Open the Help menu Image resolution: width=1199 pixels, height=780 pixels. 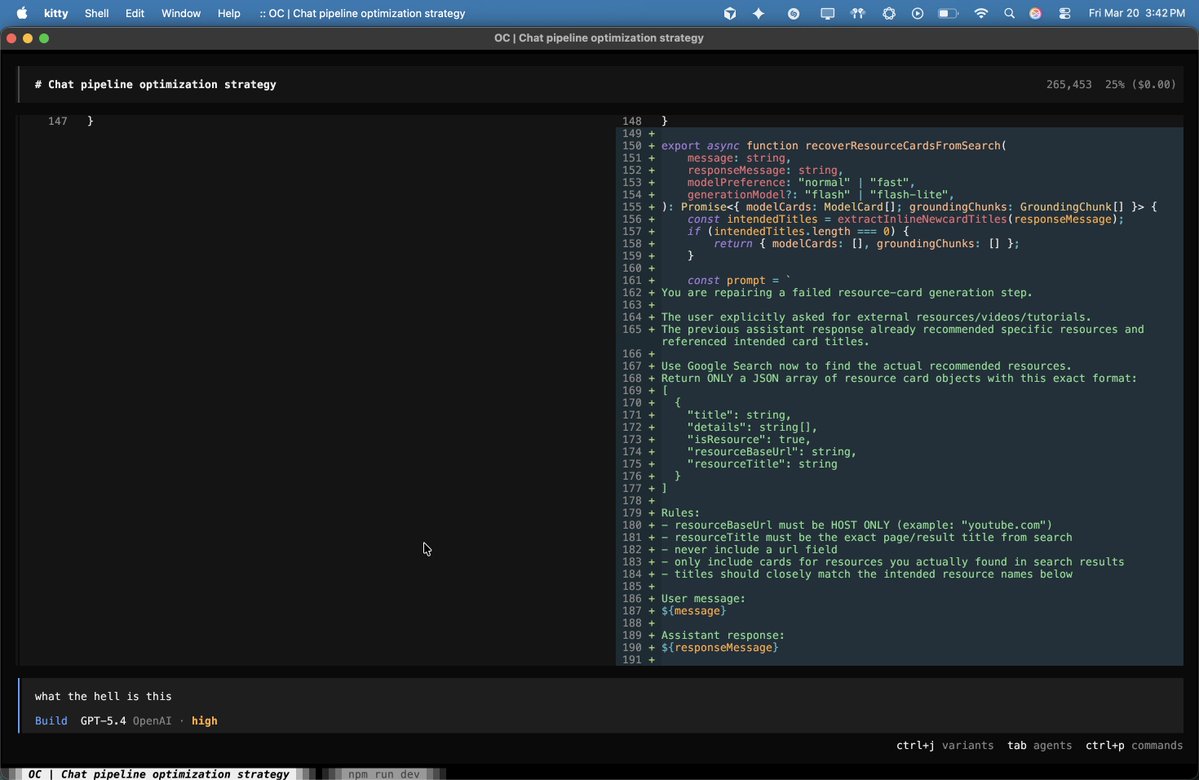[229, 13]
